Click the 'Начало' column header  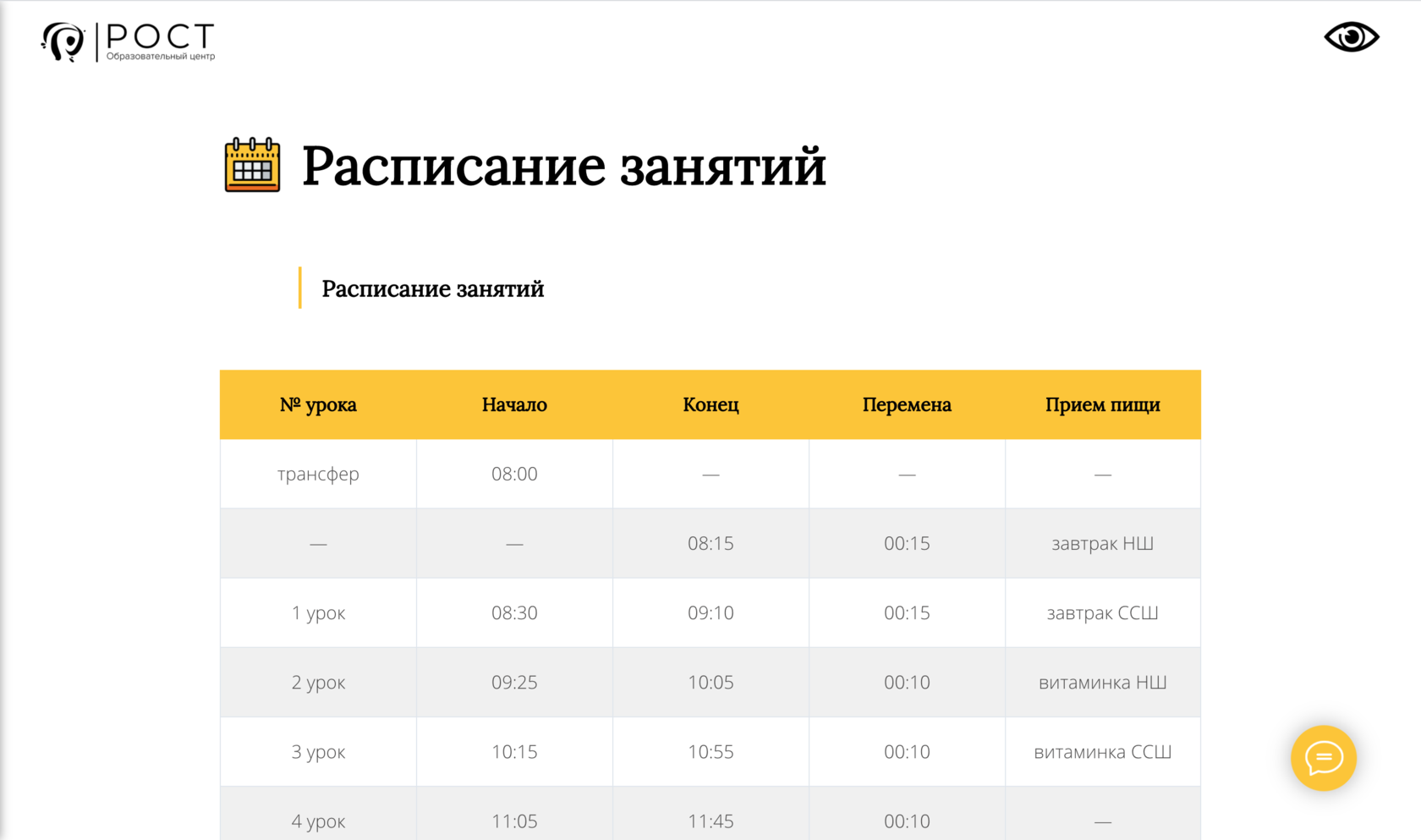[514, 404]
